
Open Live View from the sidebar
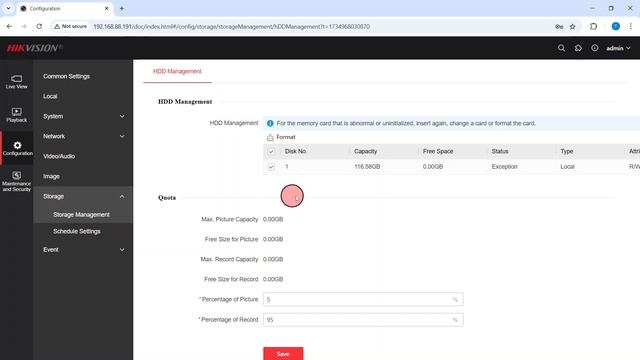click(17, 82)
